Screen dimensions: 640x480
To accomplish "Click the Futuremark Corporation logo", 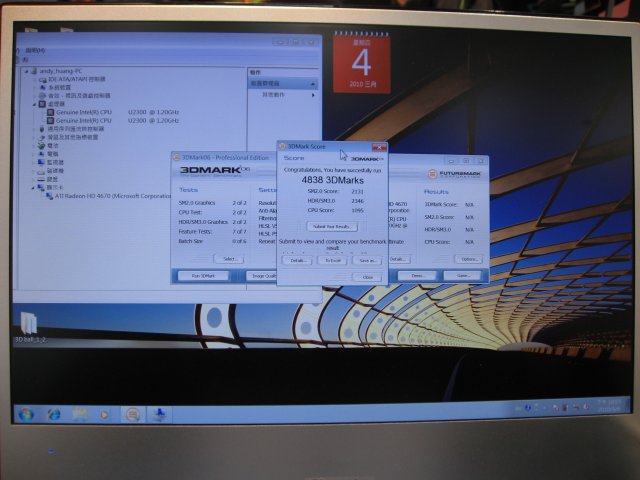I will (454, 174).
